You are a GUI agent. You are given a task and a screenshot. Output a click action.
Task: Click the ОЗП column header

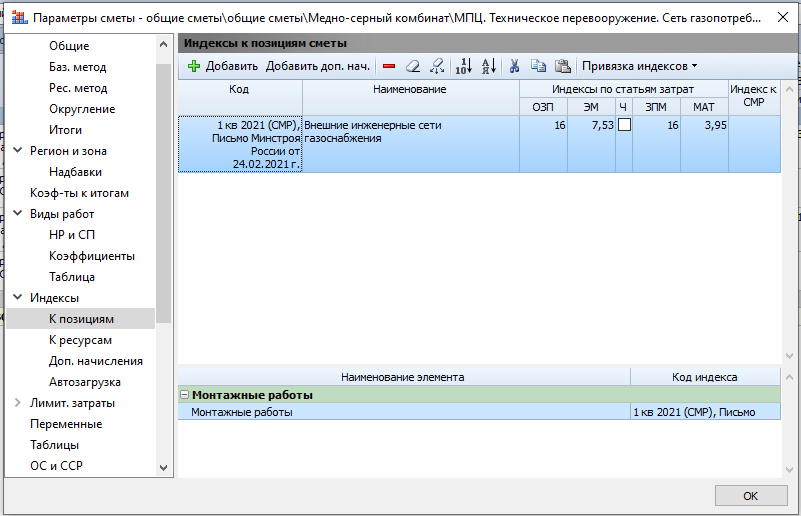pyautogui.click(x=543, y=107)
